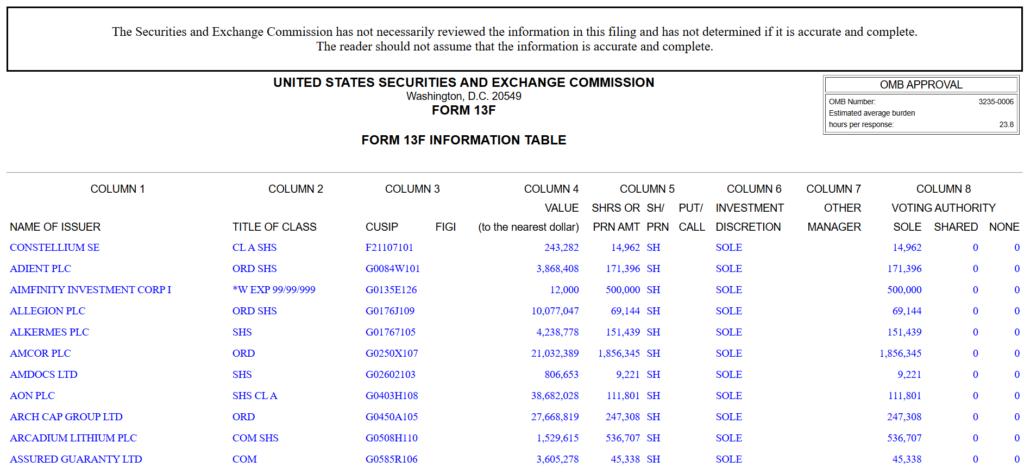Click CUSIP G0585R106

click(x=391, y=459)
